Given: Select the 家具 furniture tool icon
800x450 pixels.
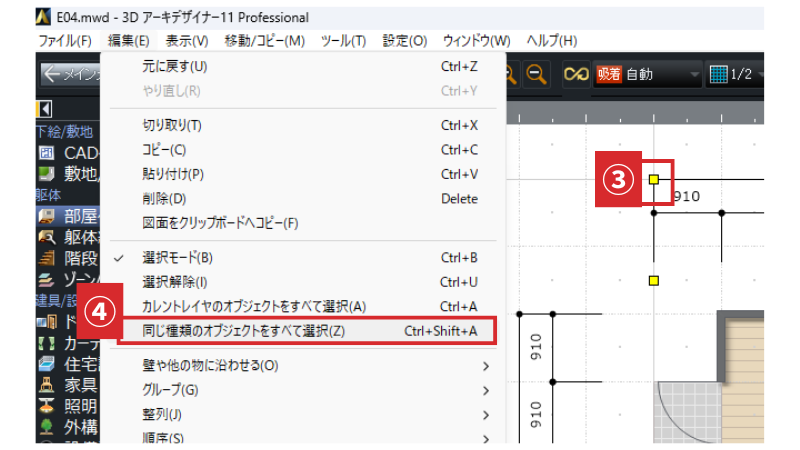Looking at the screenshot, I should pyautogui.click(x=46, y=385).
